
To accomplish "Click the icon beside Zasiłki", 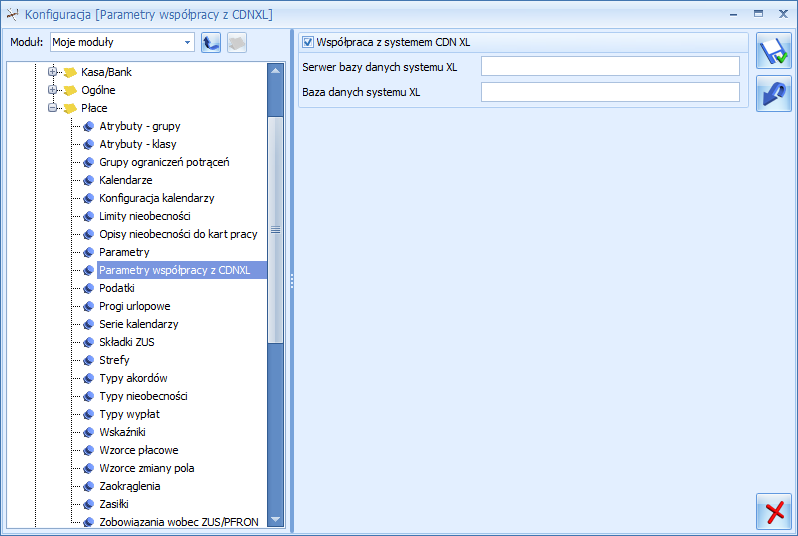I will (x=89, y=504).
